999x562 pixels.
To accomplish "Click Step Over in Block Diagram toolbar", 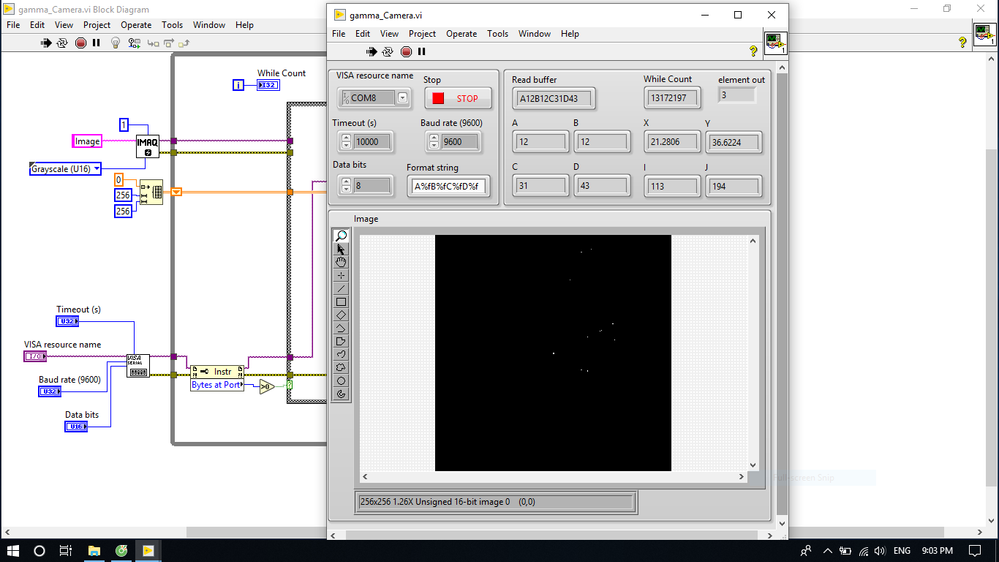I will coord(169,43).
